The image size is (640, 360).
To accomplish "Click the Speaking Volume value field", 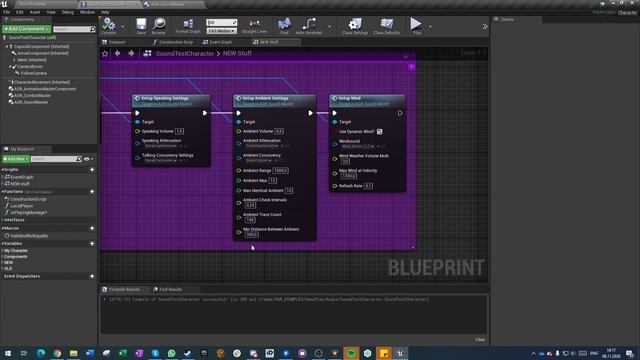I will click(x=179, y=131).
